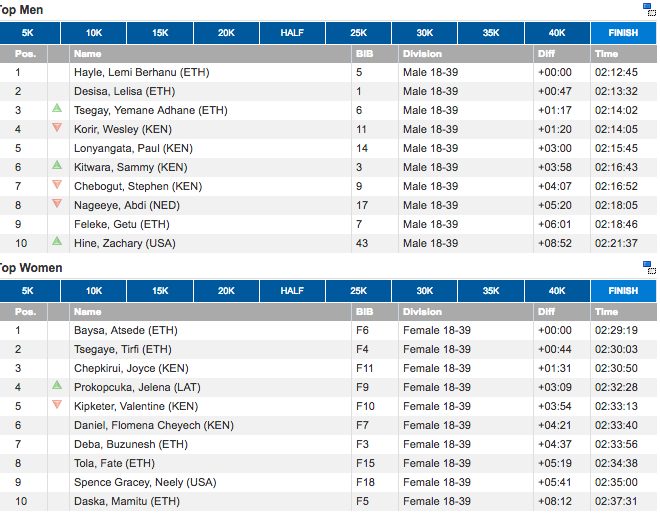The image size is (660, 515).
Task: Click the Time column header in Top Men
Action: [x=607, y=53]
